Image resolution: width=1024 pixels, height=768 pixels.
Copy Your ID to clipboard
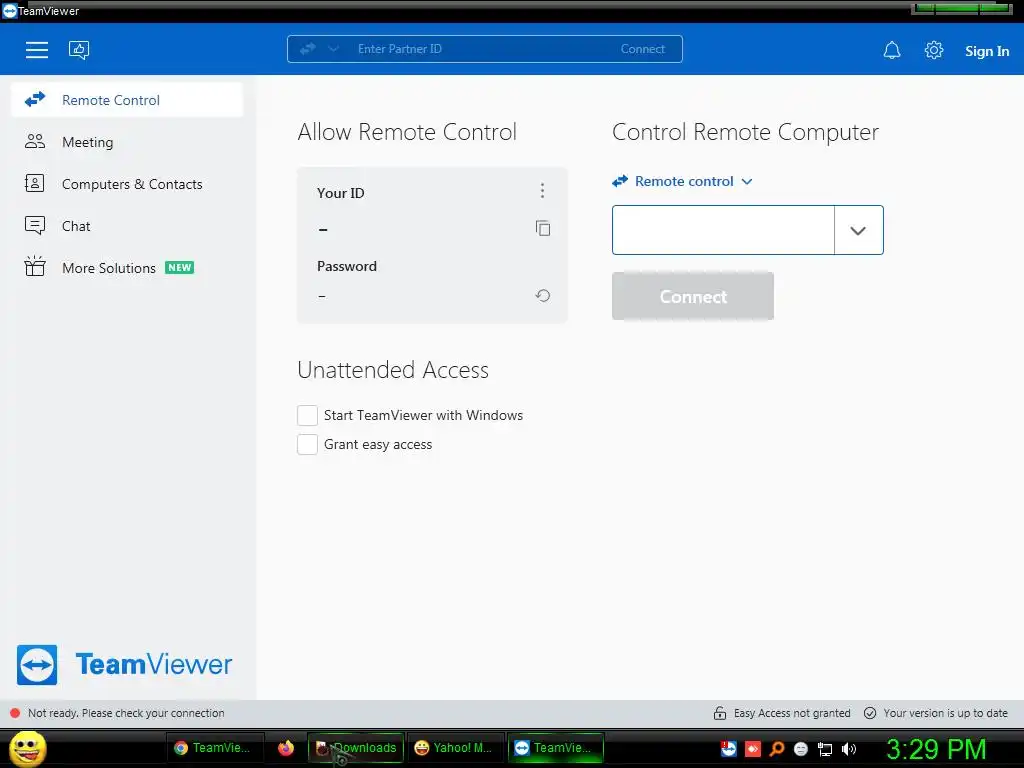point(543,228)
